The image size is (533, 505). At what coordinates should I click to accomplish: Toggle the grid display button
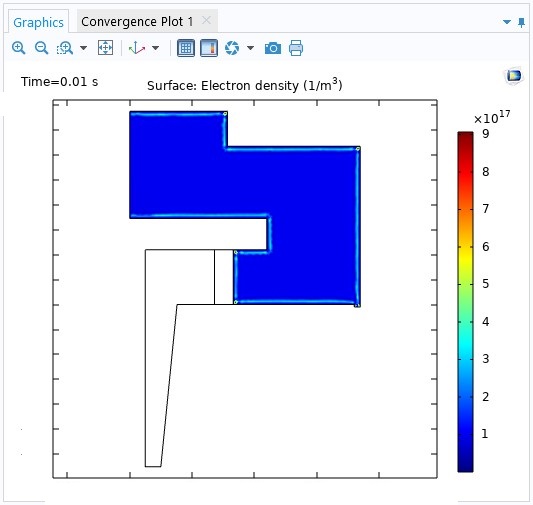coord(186,48)
